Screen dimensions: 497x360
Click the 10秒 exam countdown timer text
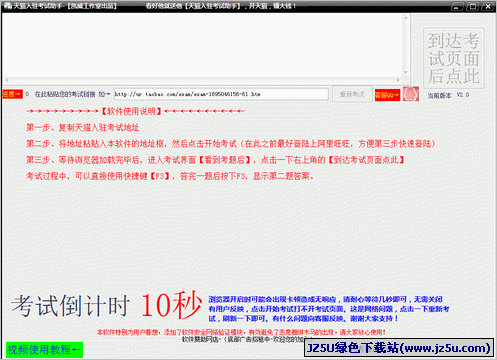coord(172,305)
